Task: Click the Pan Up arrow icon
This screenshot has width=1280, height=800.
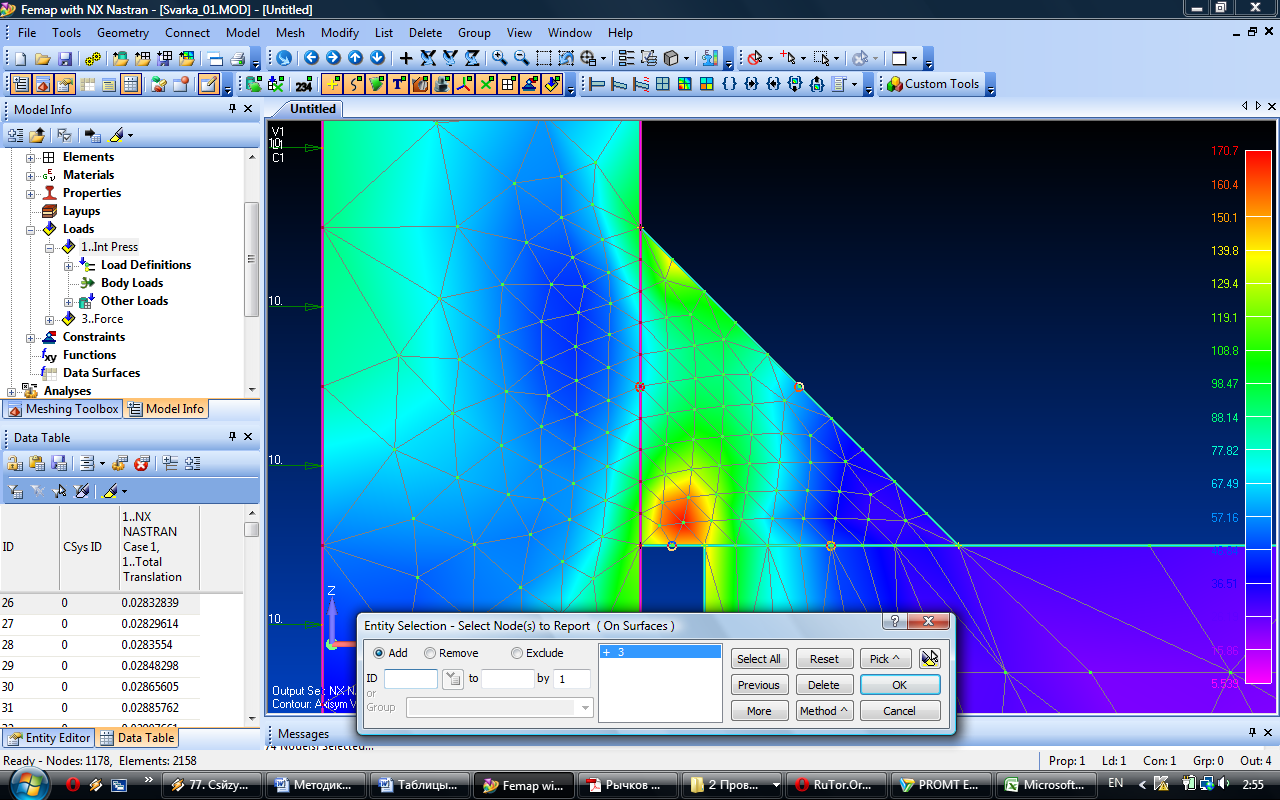Action: point(355,59)
